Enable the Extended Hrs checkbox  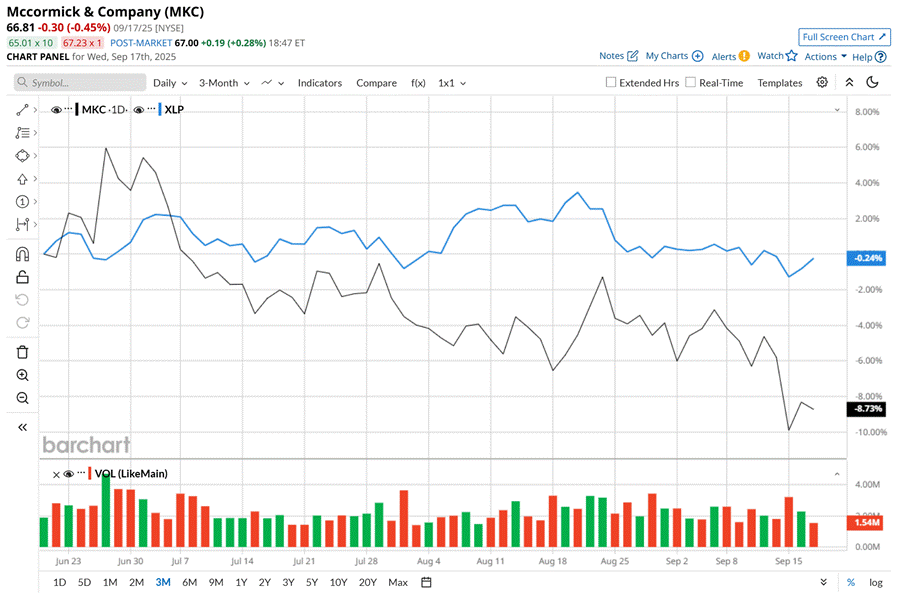tap(611, 82)
